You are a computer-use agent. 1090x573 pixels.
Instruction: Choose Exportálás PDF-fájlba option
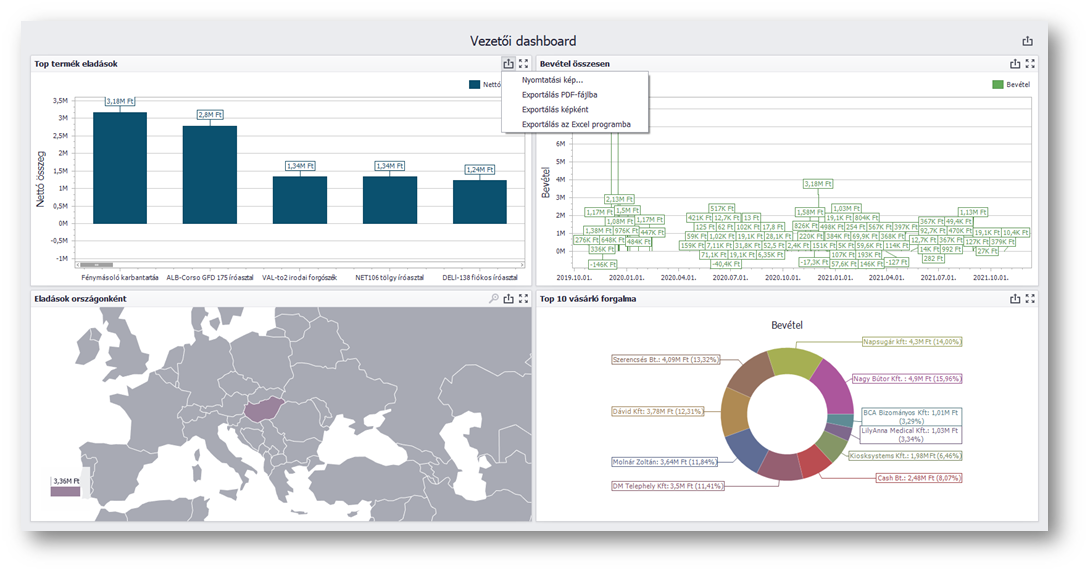[x=559, y=95]
